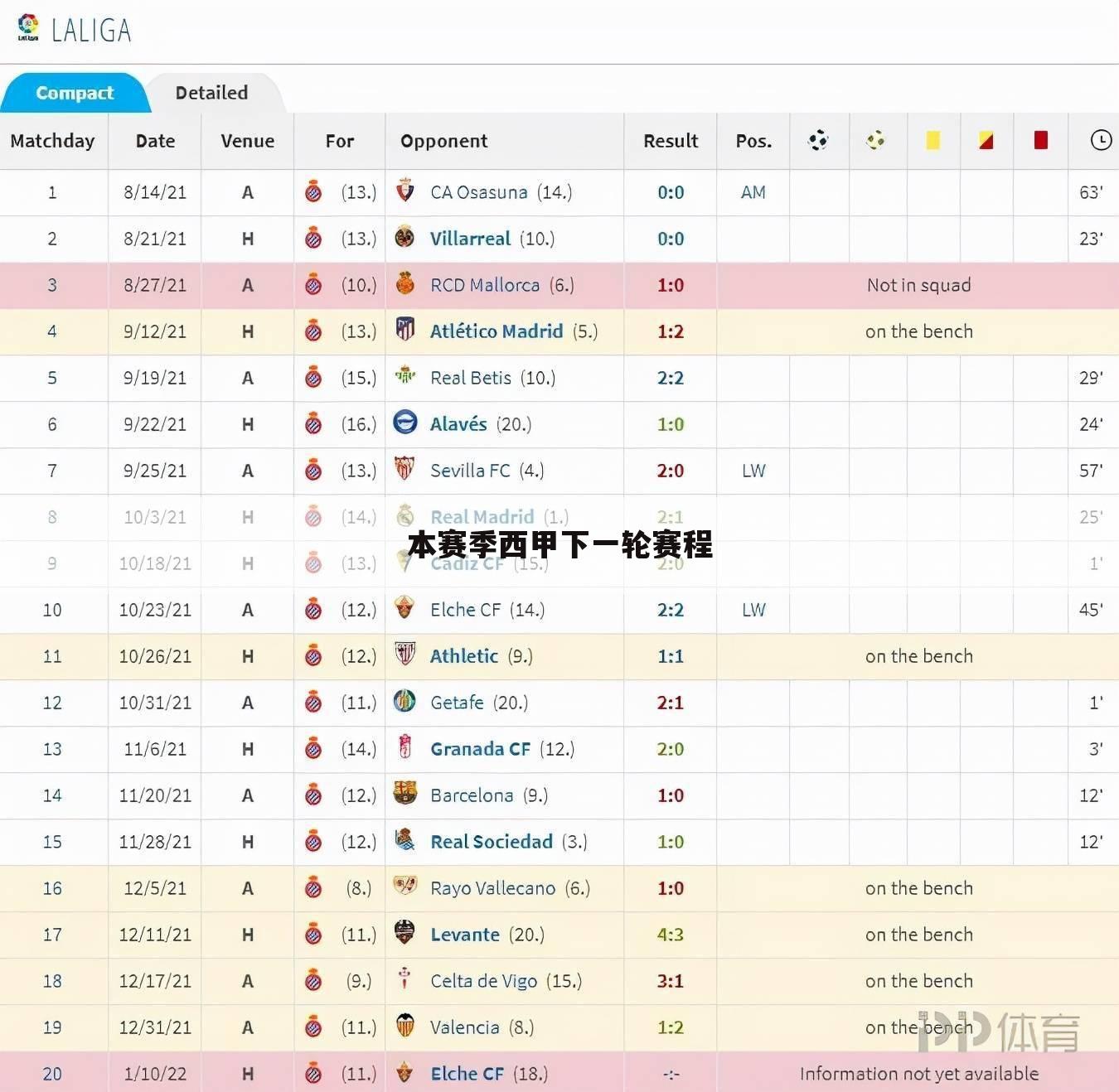This screenshot has height=1092, width=1119.
Task: Click the Getafe club crest
Action: pyautogui.click(x=404, y=702)
